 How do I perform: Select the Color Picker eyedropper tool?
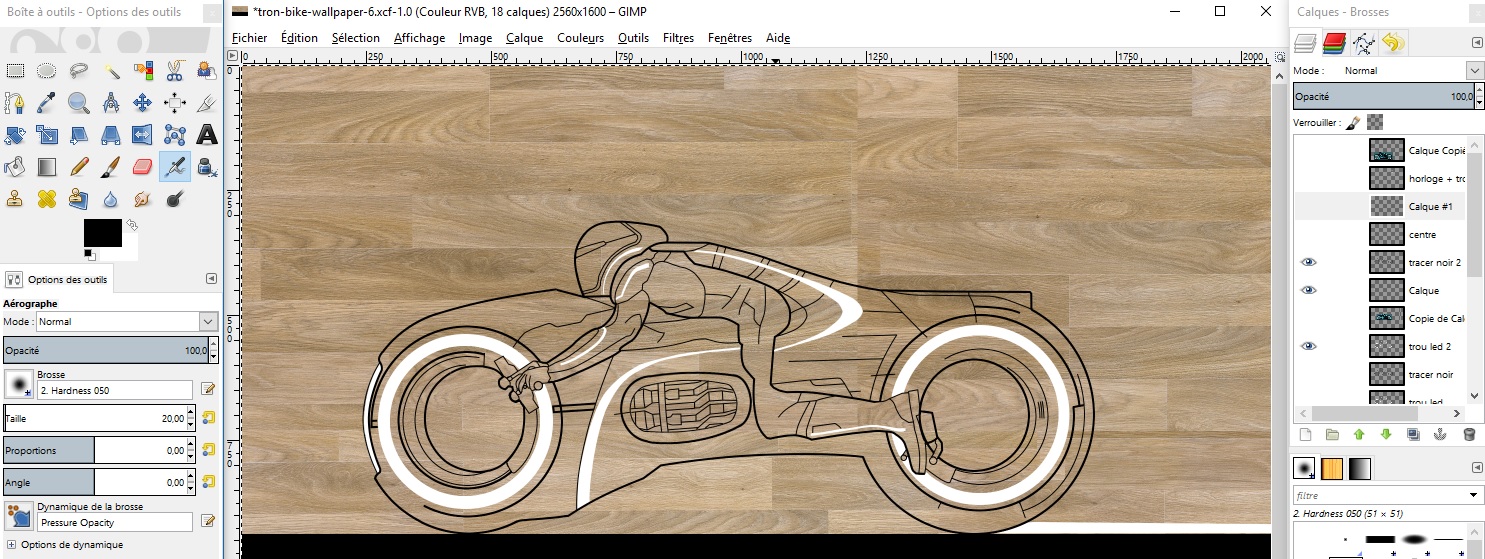pos(47,103)
